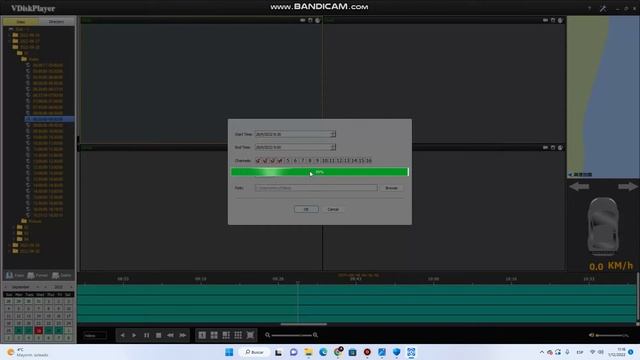Enable channel 9 checkbox
Image resolution: width=640 pixels, height=360 pixels.
pyautogui.click(x=317, y=160)
